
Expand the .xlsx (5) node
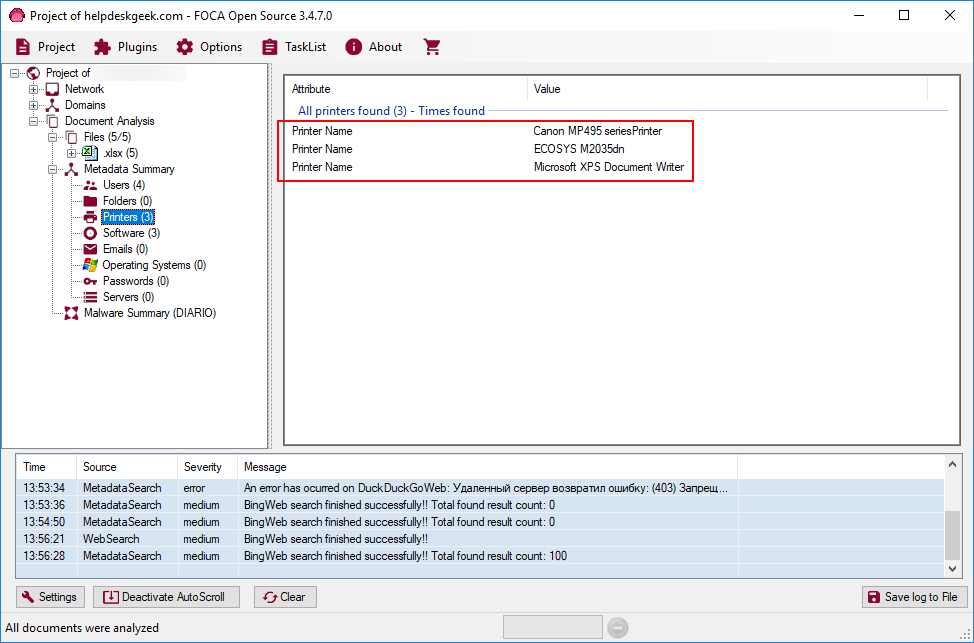pyautogui.click(x=71, y=153)
